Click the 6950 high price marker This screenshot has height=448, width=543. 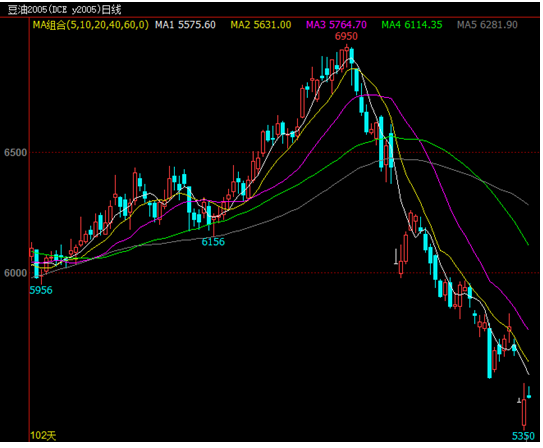(x=346, y=36)
